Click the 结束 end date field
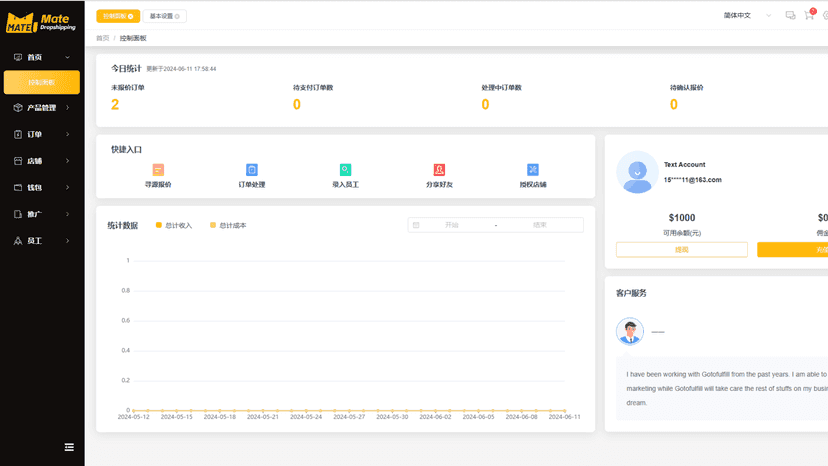 [540, 225]
